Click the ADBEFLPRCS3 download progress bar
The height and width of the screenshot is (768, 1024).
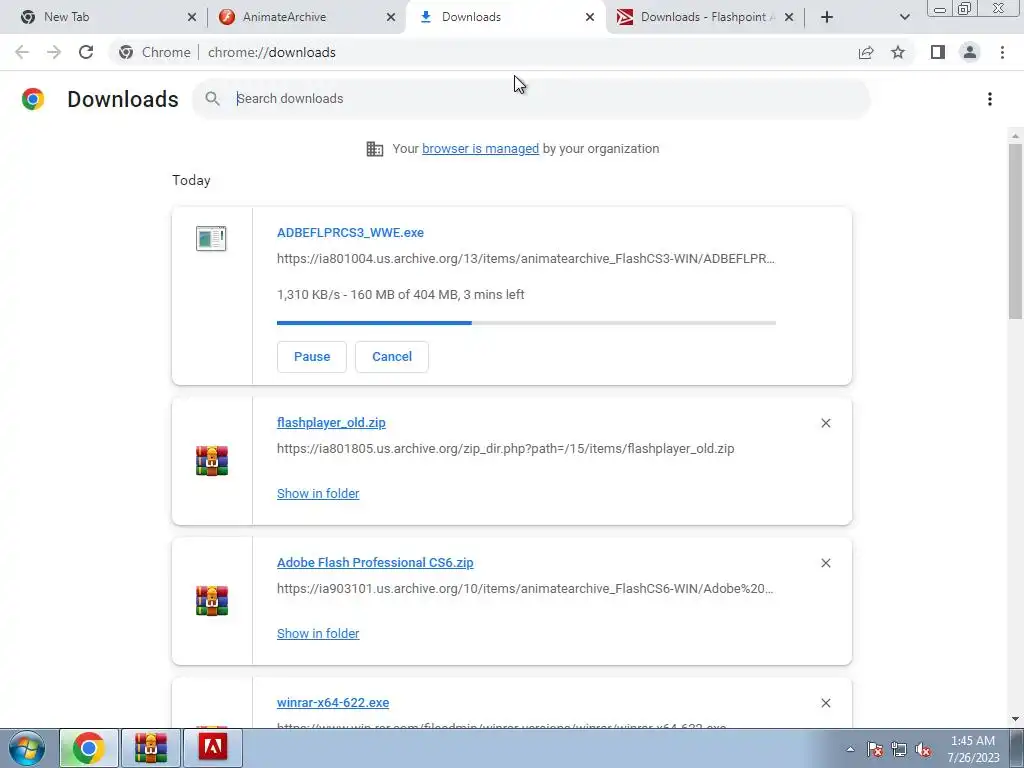tap(526, 323)
